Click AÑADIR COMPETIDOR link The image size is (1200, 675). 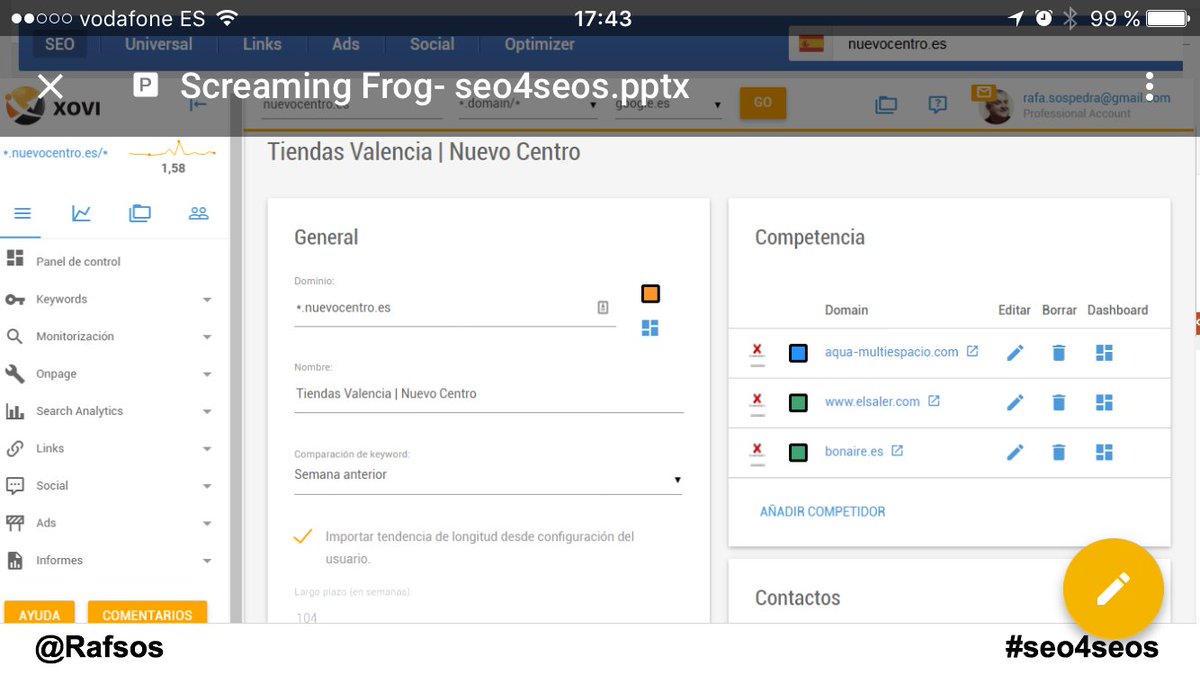[822, 511]
